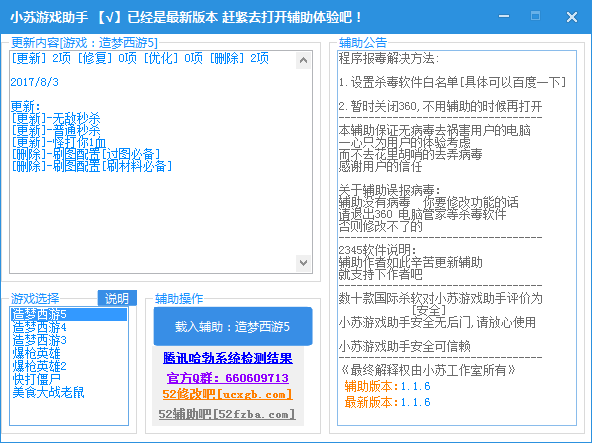Click the [更新]-无敌秒杀 line
The height and width of the screenshot is (443, 592).
tap(56, 118)
